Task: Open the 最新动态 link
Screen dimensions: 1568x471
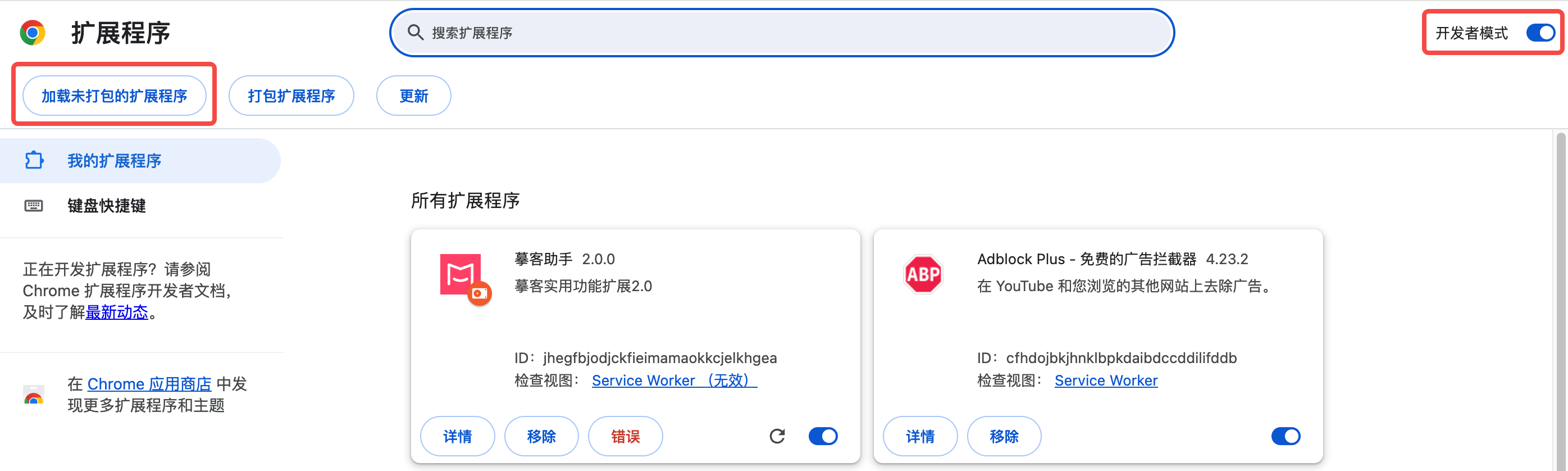Action: click(117, 313)
